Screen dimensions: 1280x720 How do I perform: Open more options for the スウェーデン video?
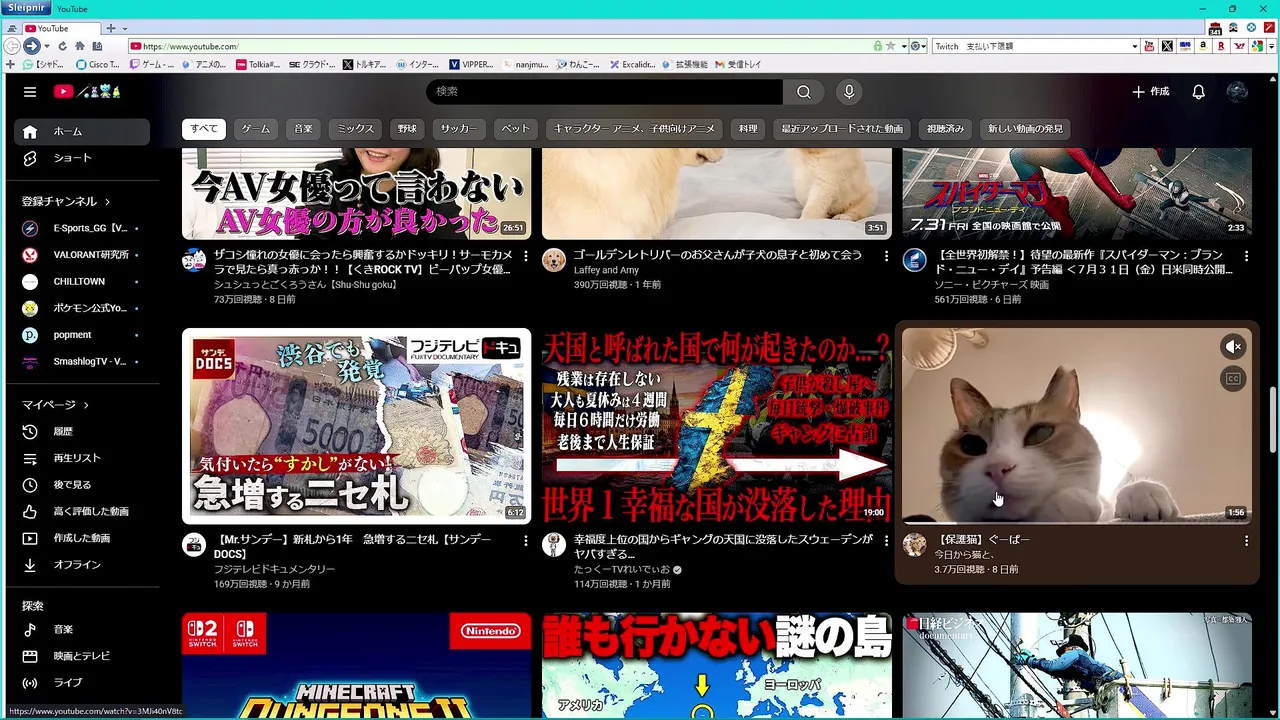(x=886, y=541)
